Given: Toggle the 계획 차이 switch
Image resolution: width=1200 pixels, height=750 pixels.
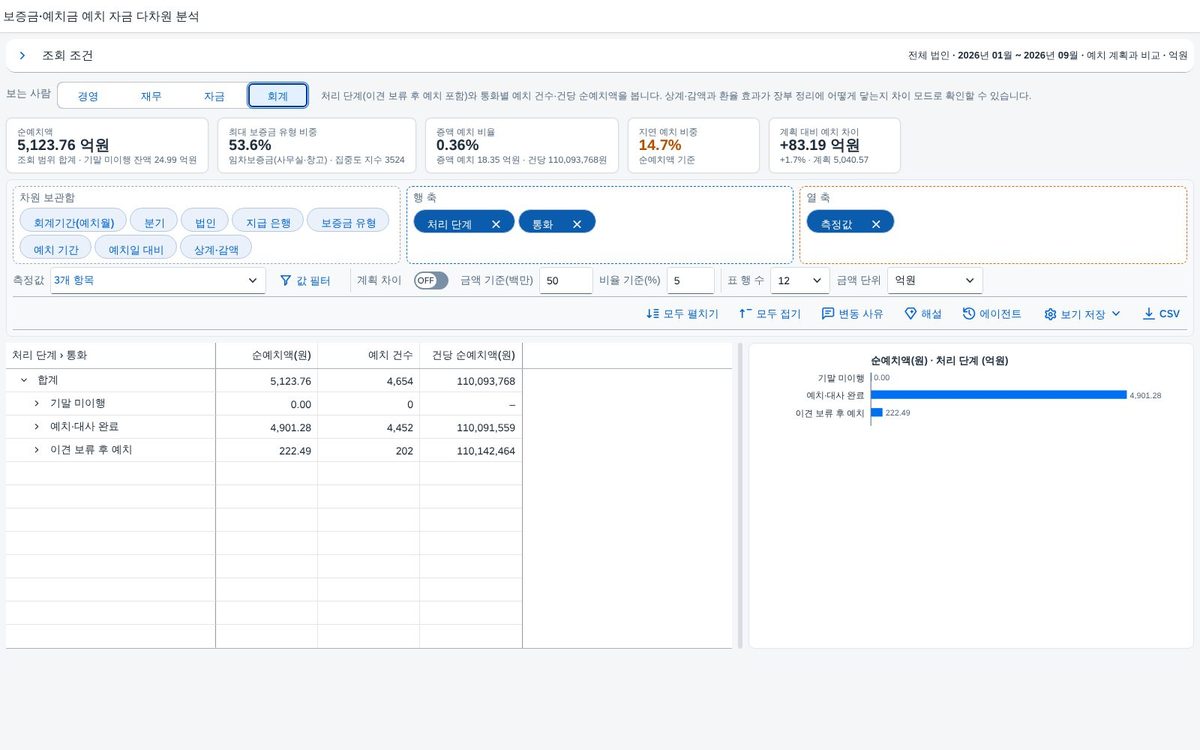Looking at the screenshot, I should pos(431,281).
